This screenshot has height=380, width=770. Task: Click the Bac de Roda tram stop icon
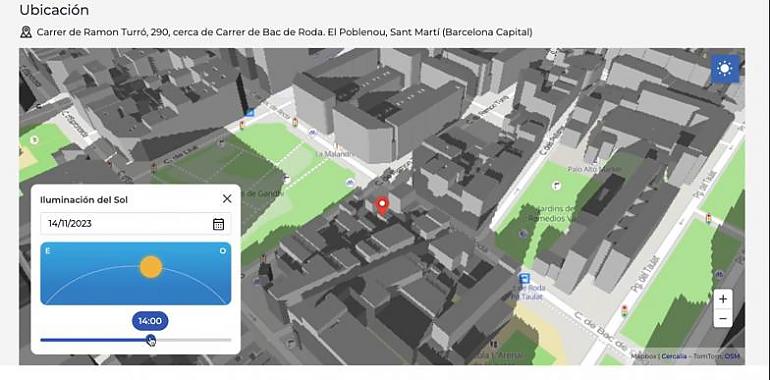[x=524, y=278]
